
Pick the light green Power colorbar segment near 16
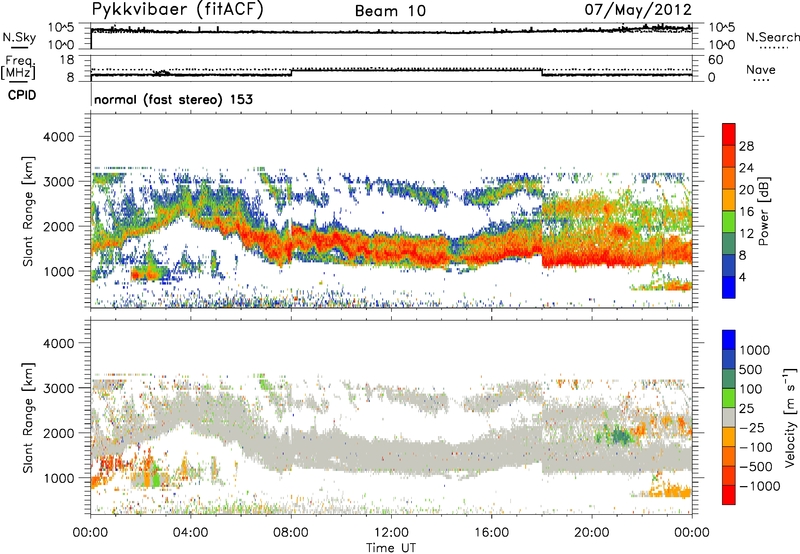point(729,222)
